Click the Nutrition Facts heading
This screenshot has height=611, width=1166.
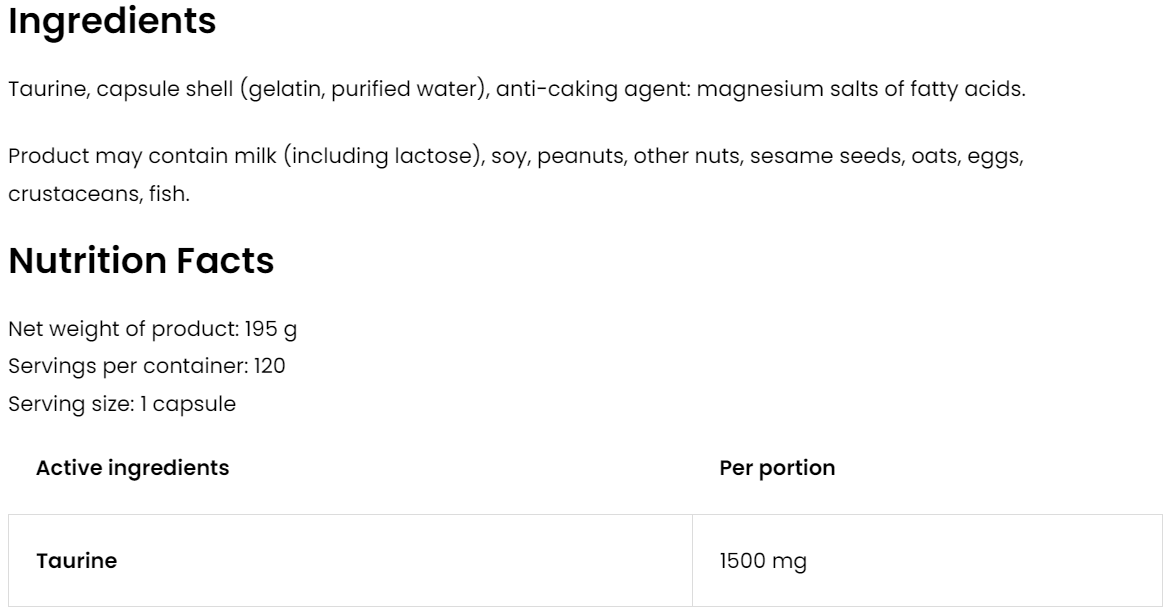tap(141, 261)
